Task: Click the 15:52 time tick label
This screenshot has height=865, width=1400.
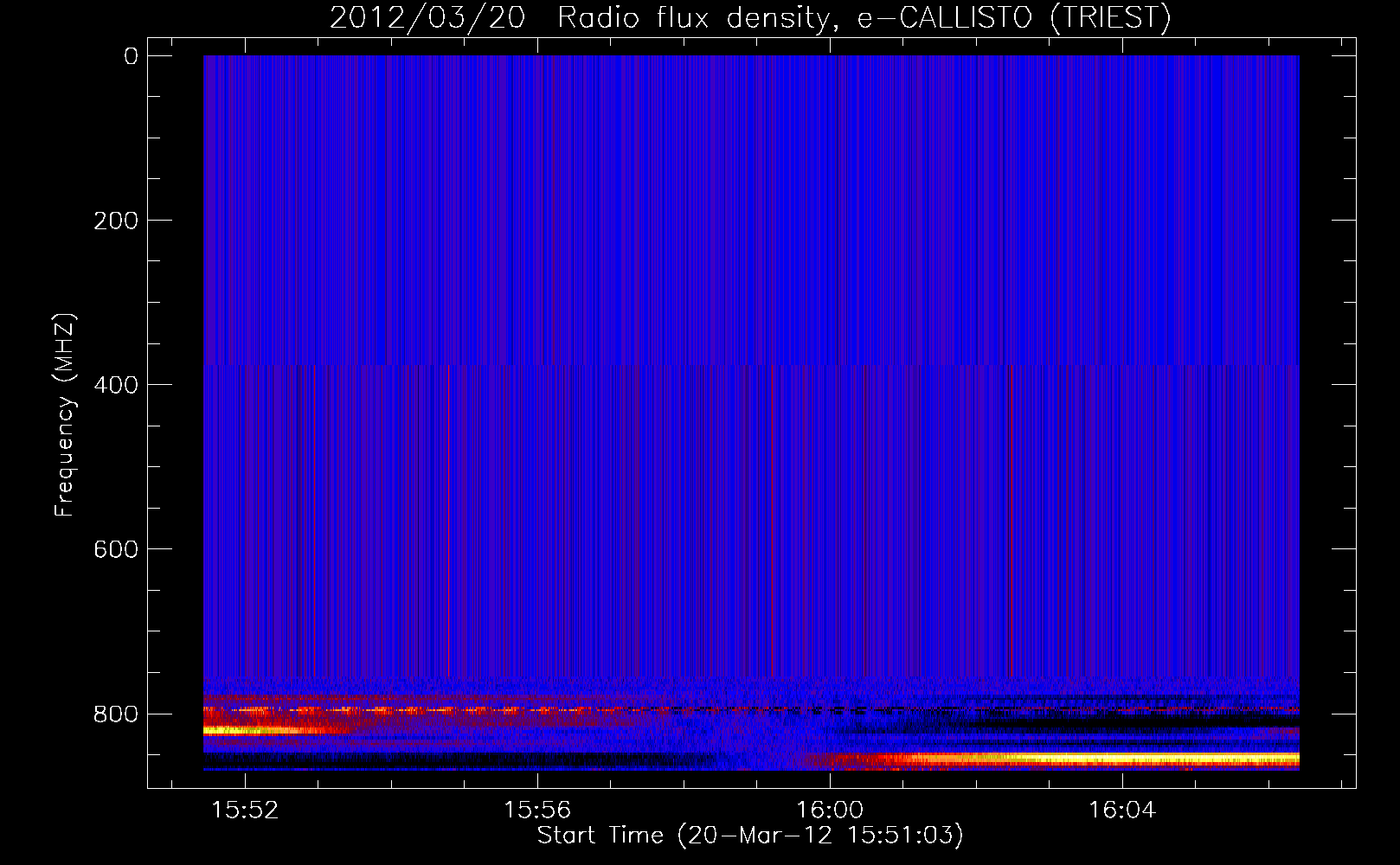Action: tap(245, 811)
